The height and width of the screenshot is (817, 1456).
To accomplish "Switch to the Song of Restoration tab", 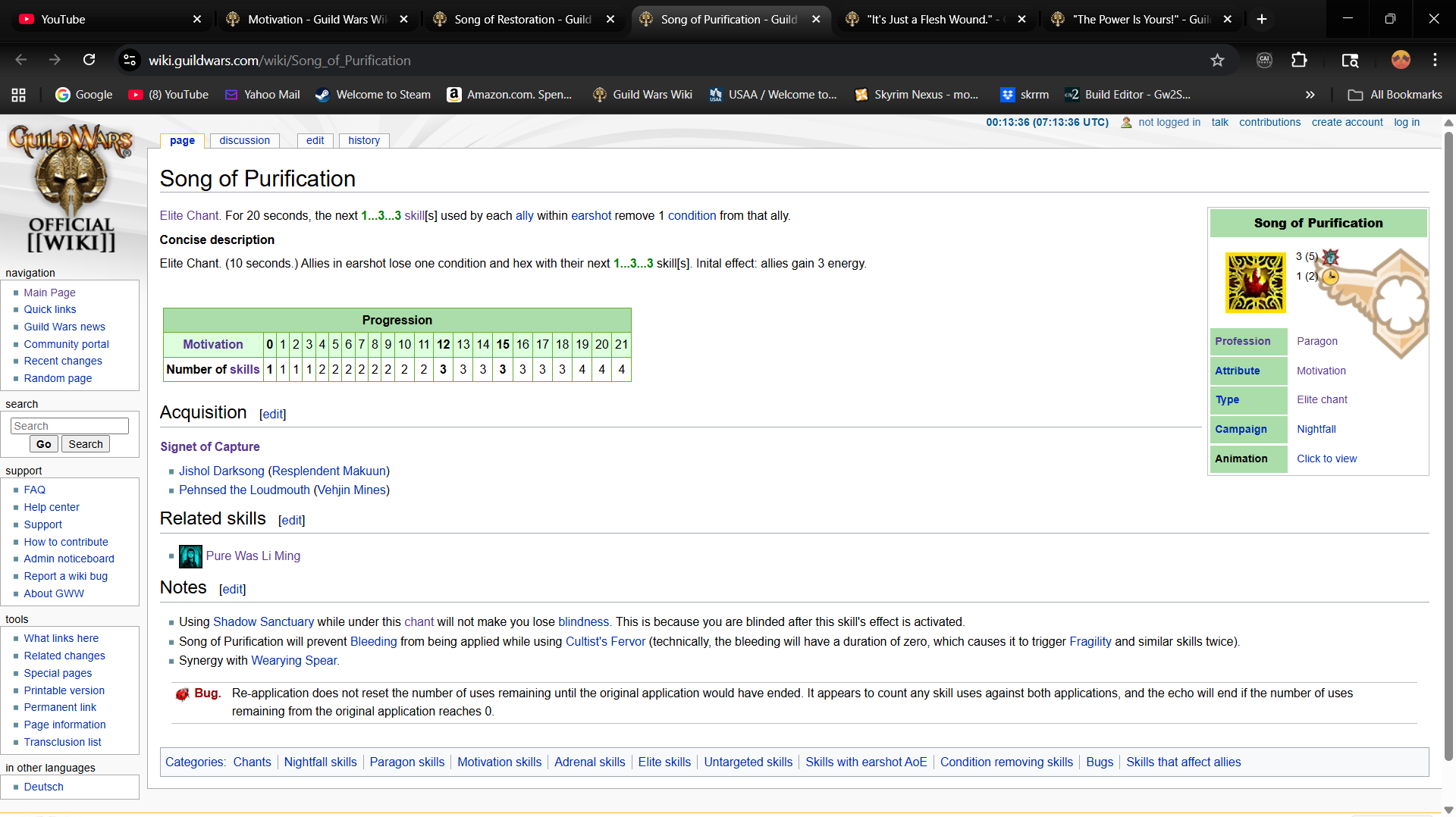I will tap(522, 19).
